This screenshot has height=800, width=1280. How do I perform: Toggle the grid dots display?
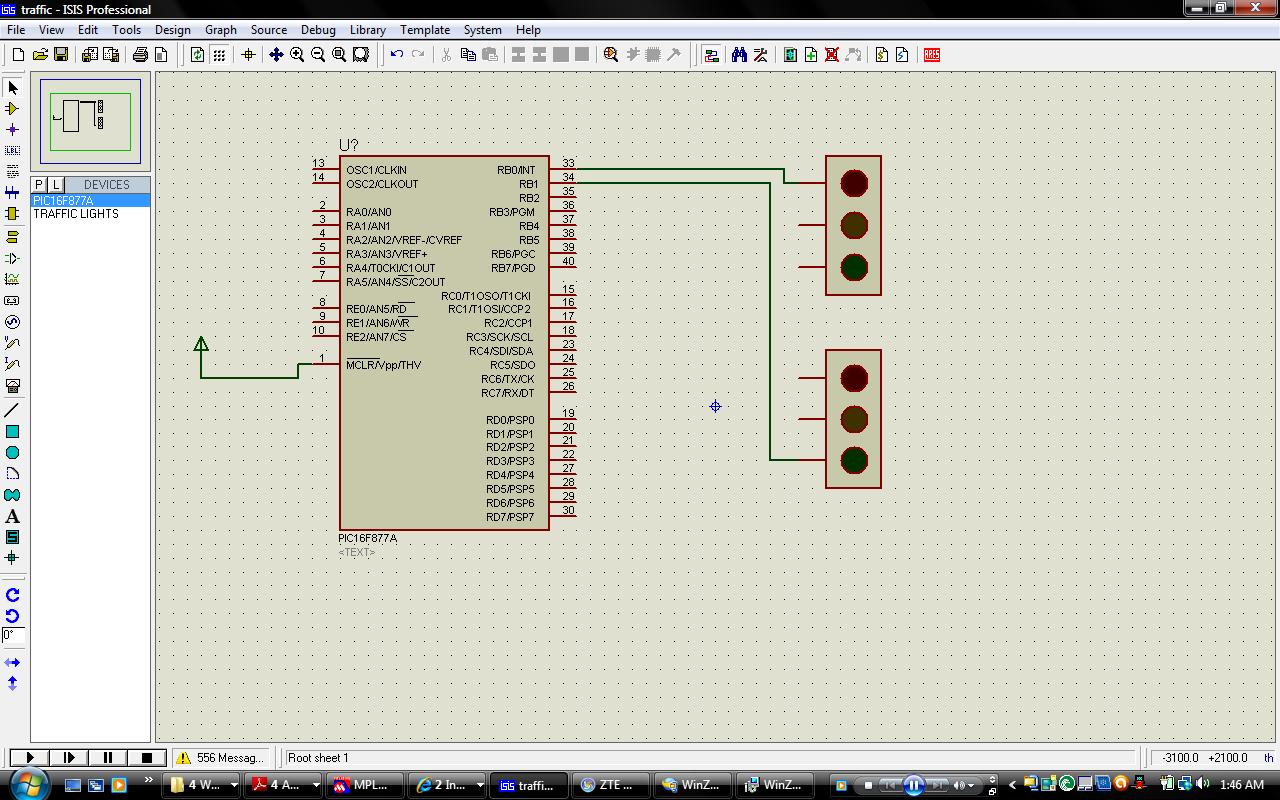click(219, 55)
